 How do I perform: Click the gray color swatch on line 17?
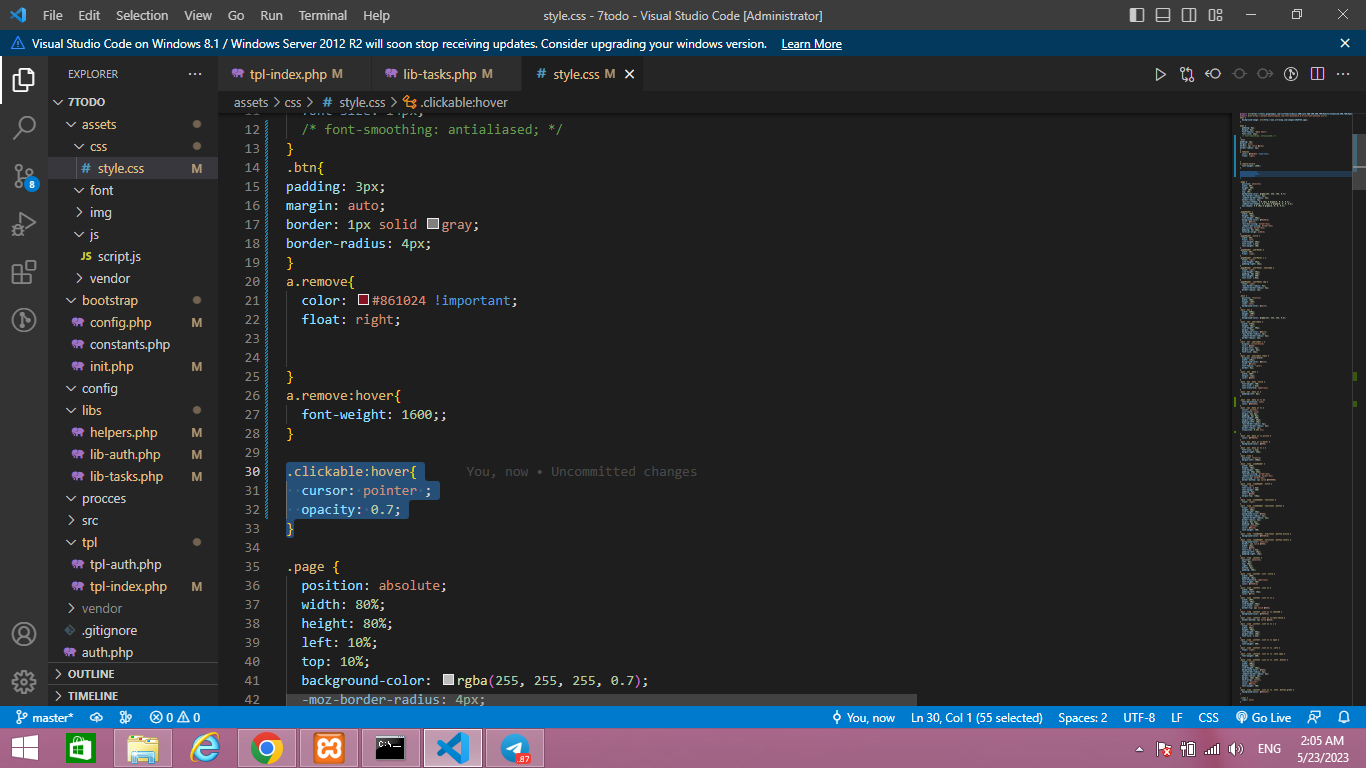[433, 225]
